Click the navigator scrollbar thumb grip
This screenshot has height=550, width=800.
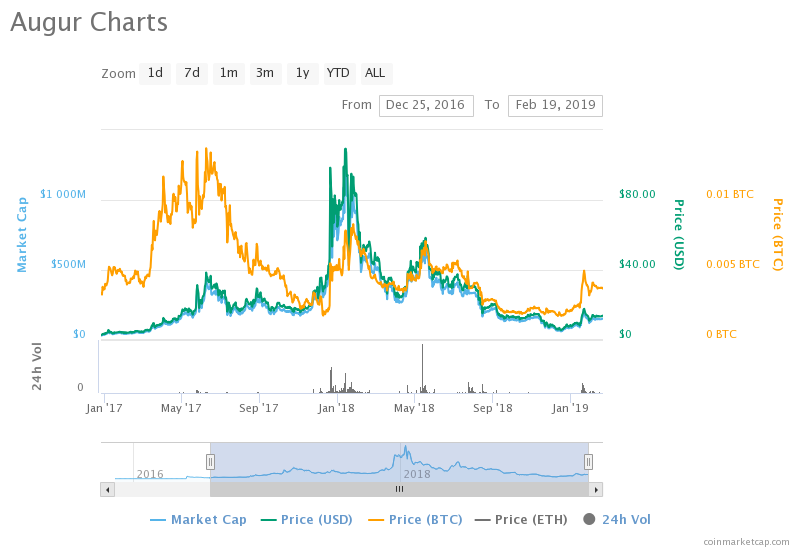[x=399, y=489]
